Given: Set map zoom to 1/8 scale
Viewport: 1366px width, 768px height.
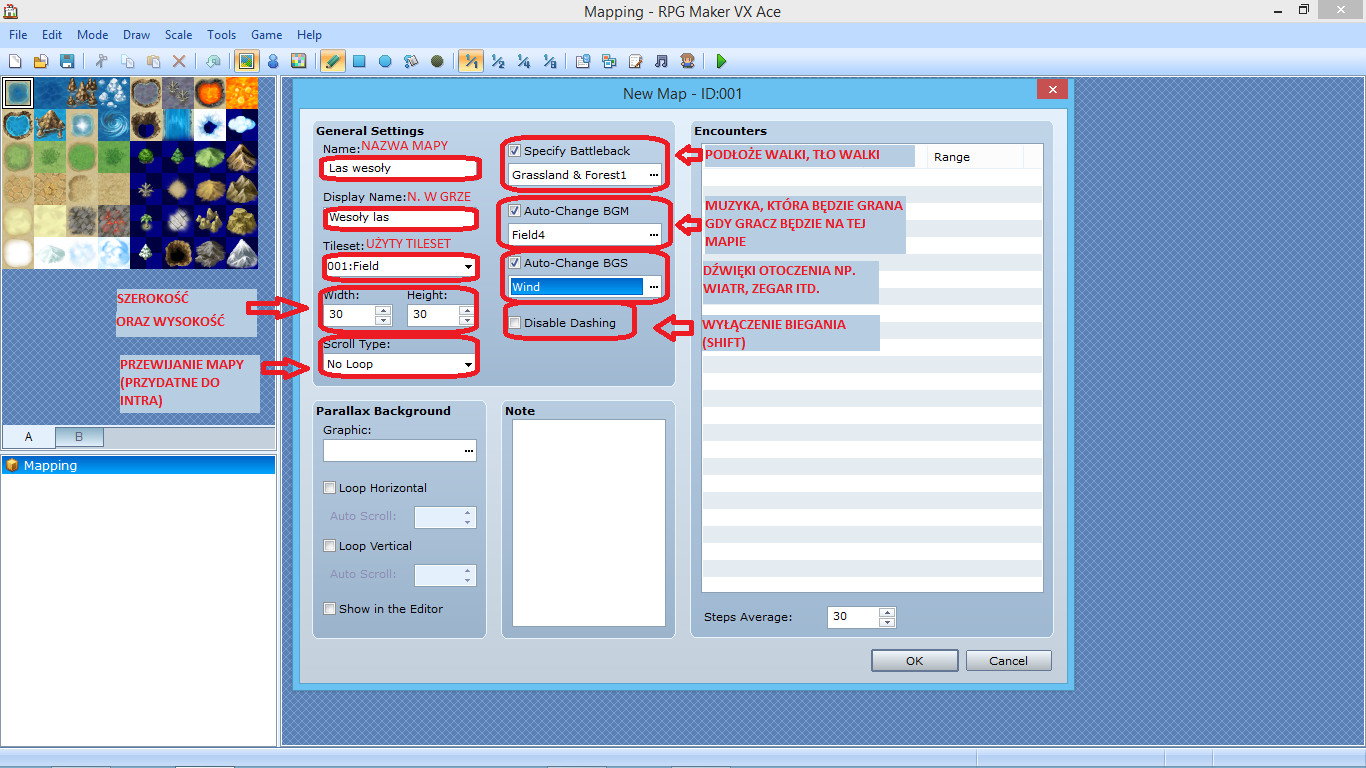Looking at the screenshot, I should click(x=550, y=61).
